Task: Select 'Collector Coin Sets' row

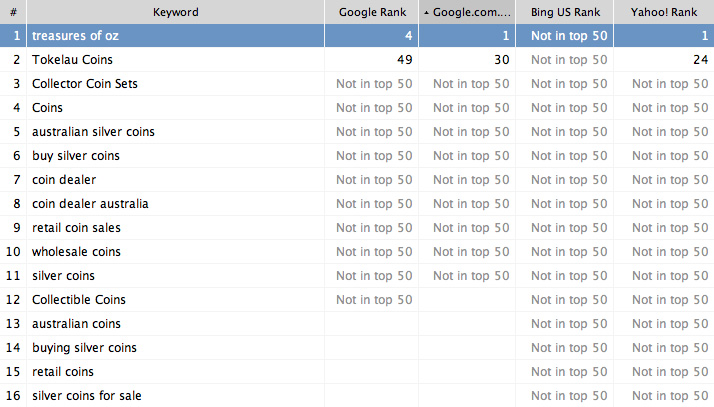Action: tap(357, 84)
